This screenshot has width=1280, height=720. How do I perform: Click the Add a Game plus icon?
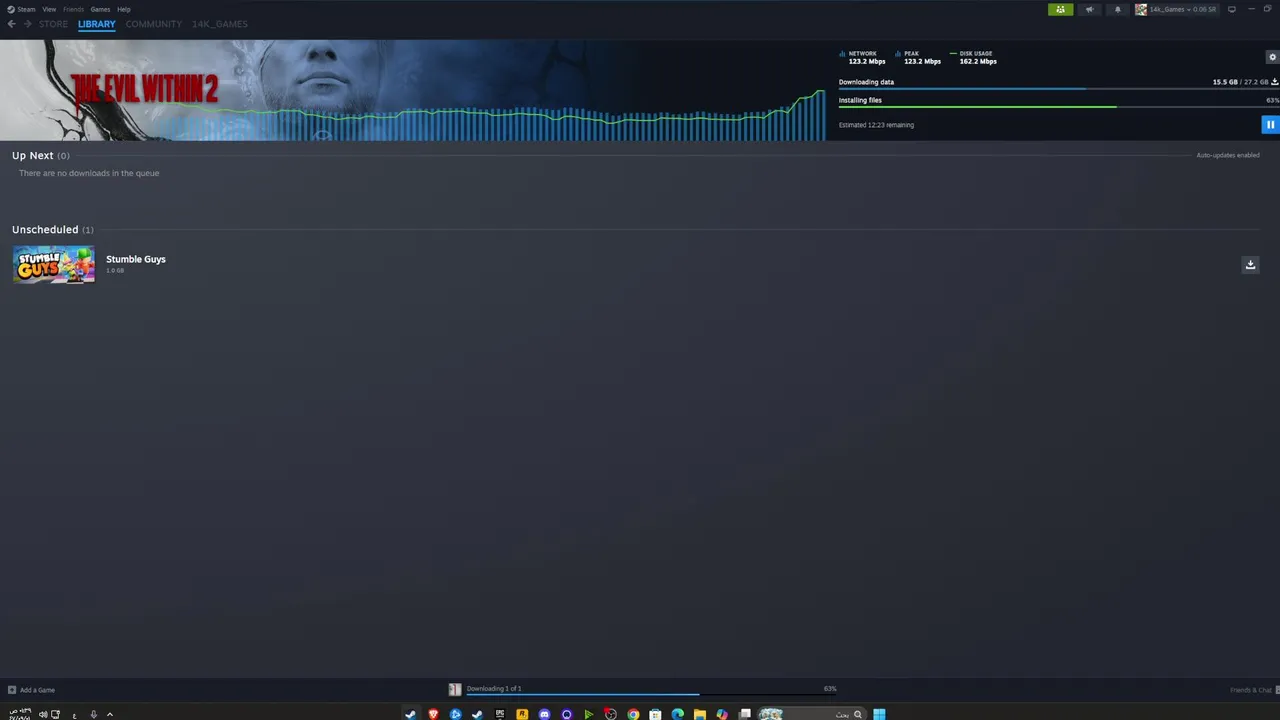tap(12, 690)
